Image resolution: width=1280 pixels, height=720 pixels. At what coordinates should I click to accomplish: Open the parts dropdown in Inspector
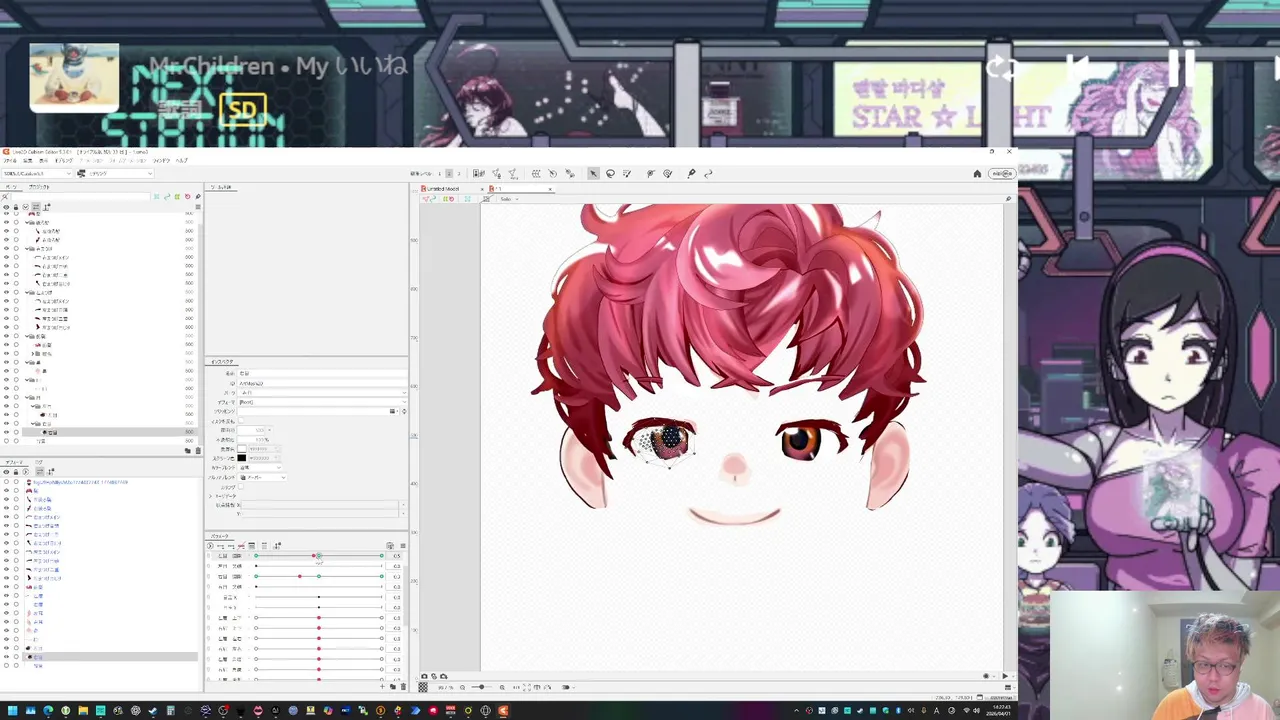(322, 393)
